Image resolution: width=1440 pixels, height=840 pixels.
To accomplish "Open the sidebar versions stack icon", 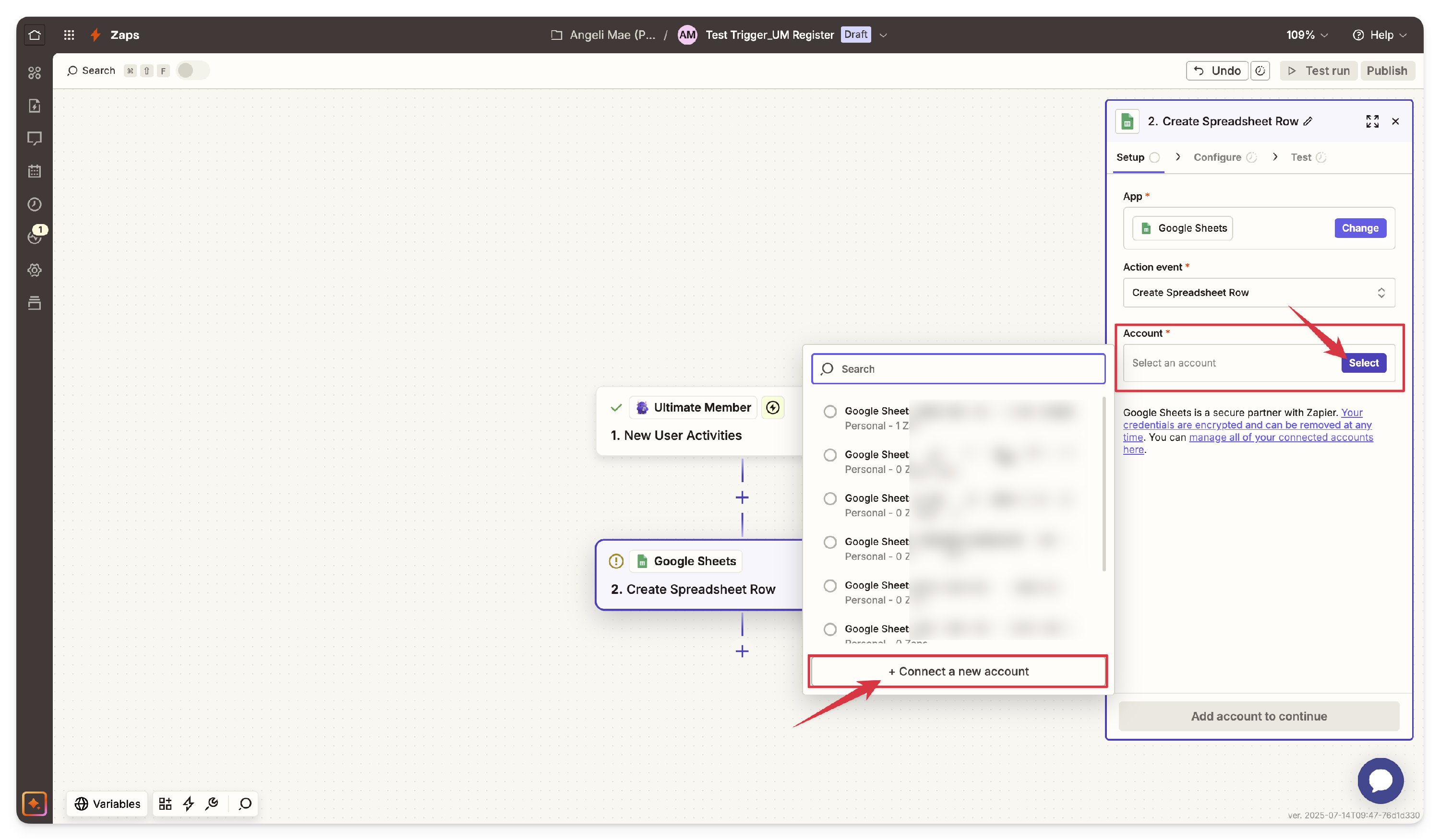I will point(34,303).
